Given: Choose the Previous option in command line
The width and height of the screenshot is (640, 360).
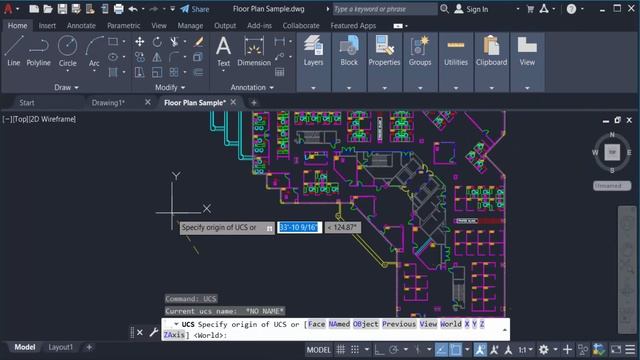Looking at the screenshot, I should pyautogui.click(x=399, y=324).
